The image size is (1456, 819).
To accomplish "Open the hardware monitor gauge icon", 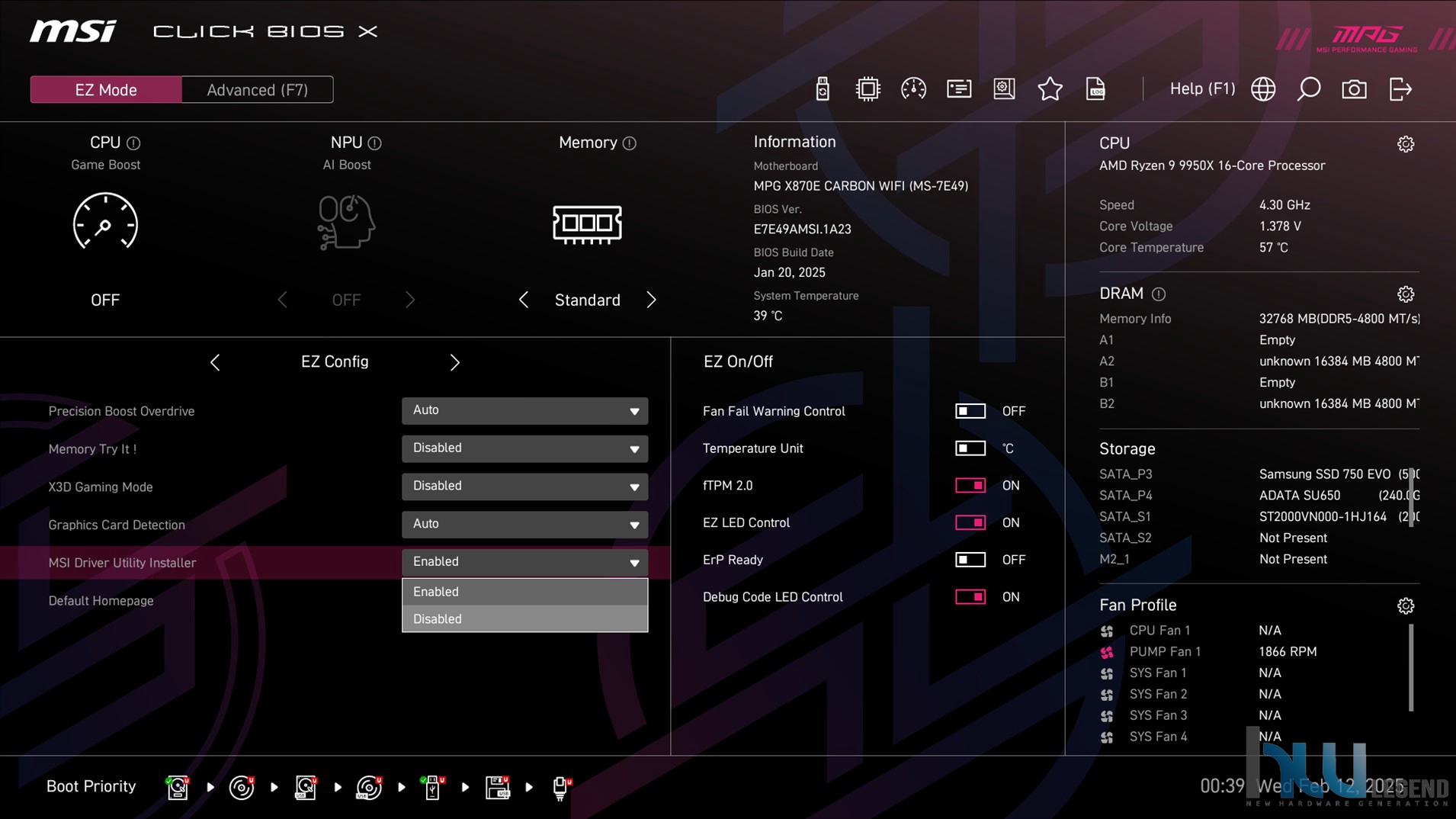I will tap(913, 89).
